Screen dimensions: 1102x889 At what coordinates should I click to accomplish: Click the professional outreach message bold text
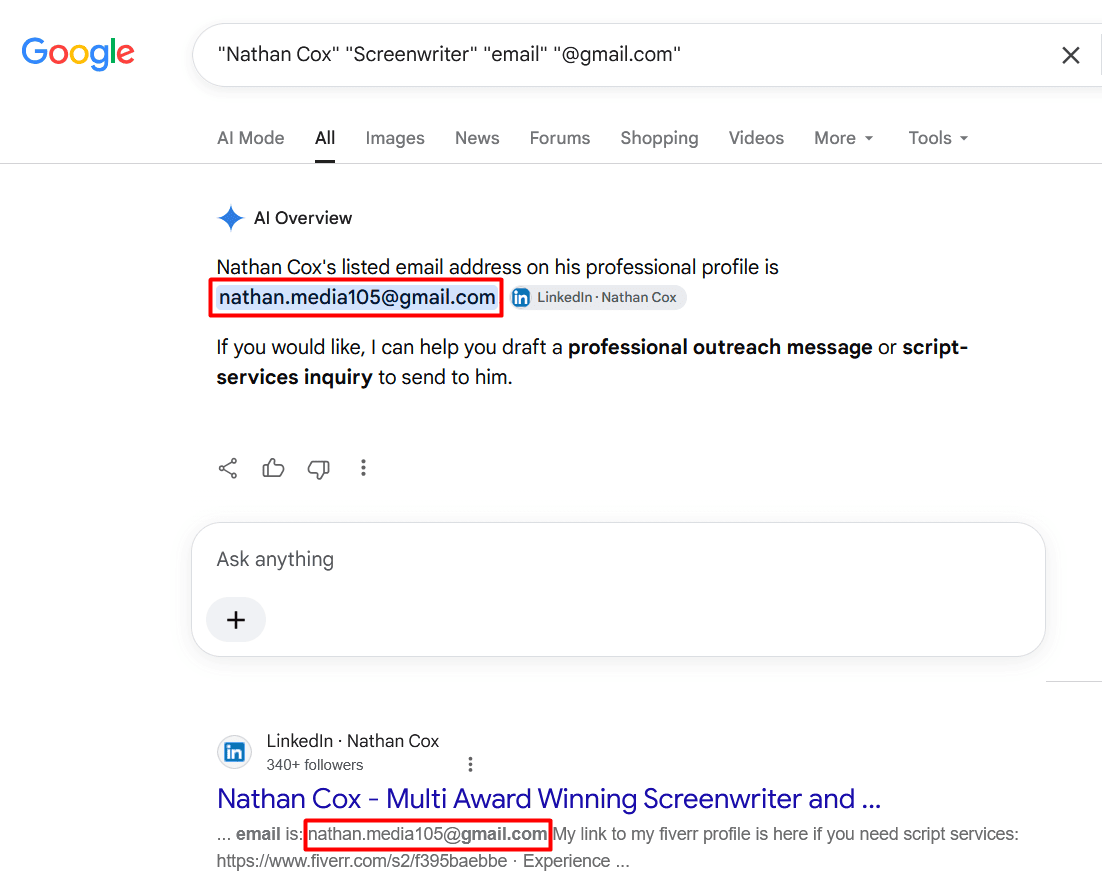click(x=720, y=347)
